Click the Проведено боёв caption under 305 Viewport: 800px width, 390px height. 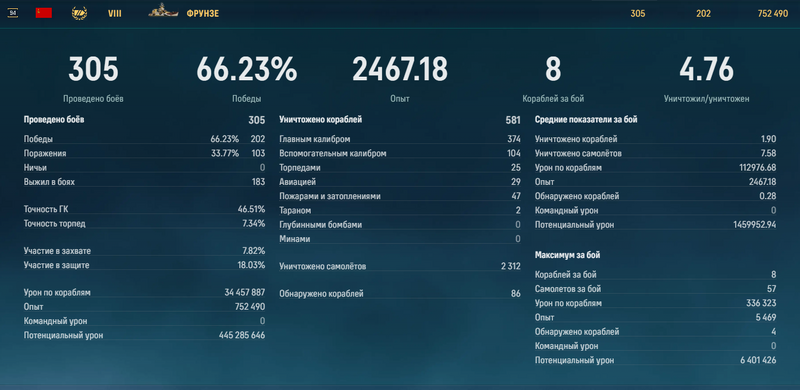[93, 99]
